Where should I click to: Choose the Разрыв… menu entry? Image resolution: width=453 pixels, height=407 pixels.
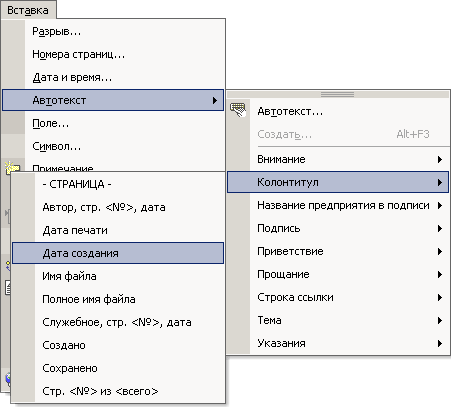[113, 32]
